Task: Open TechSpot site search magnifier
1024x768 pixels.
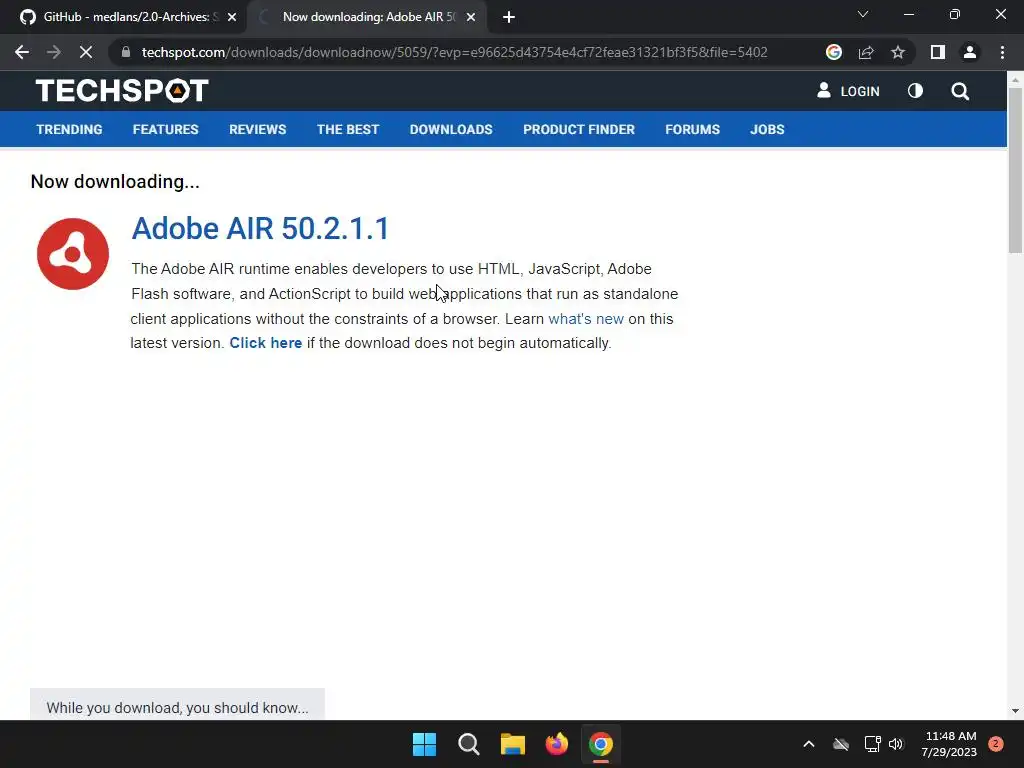Action: [x=960, y=91]
